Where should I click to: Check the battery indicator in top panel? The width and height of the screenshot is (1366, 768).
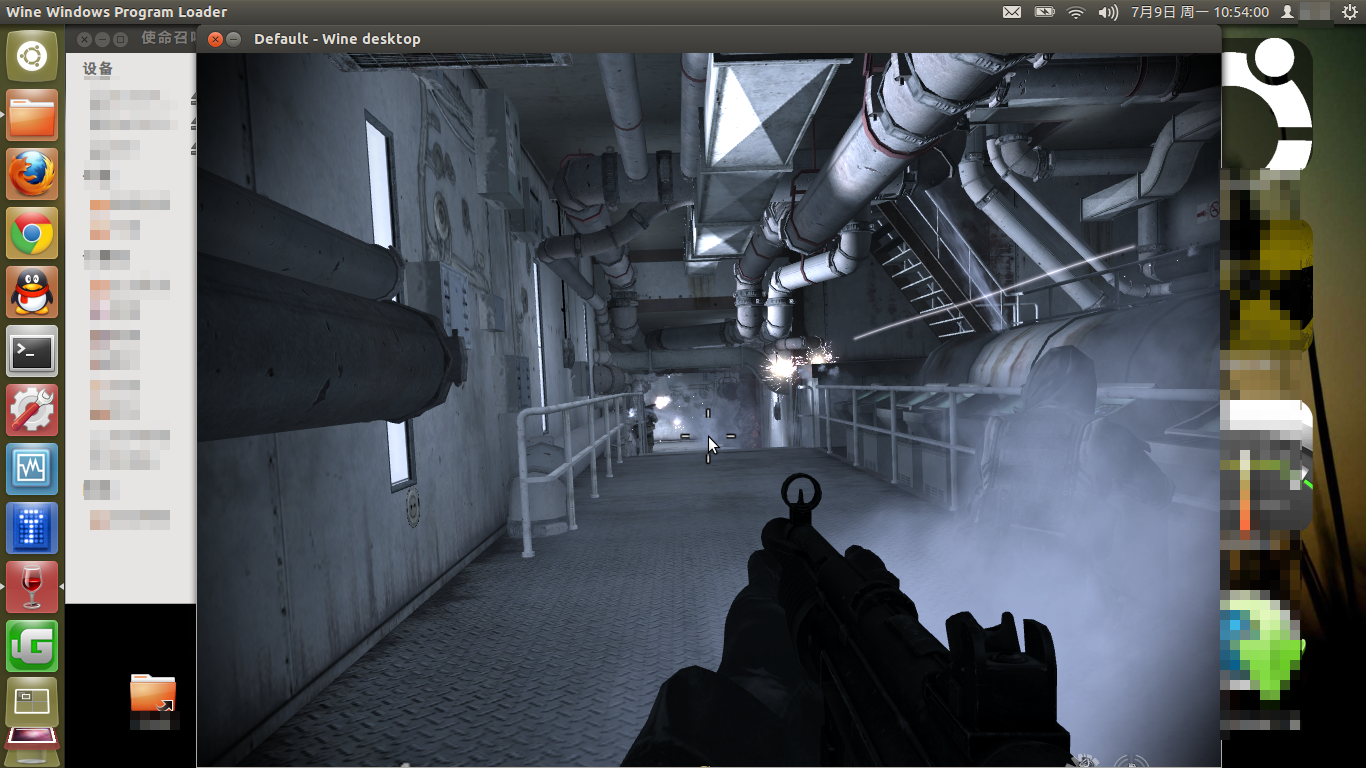(1044, 12)
